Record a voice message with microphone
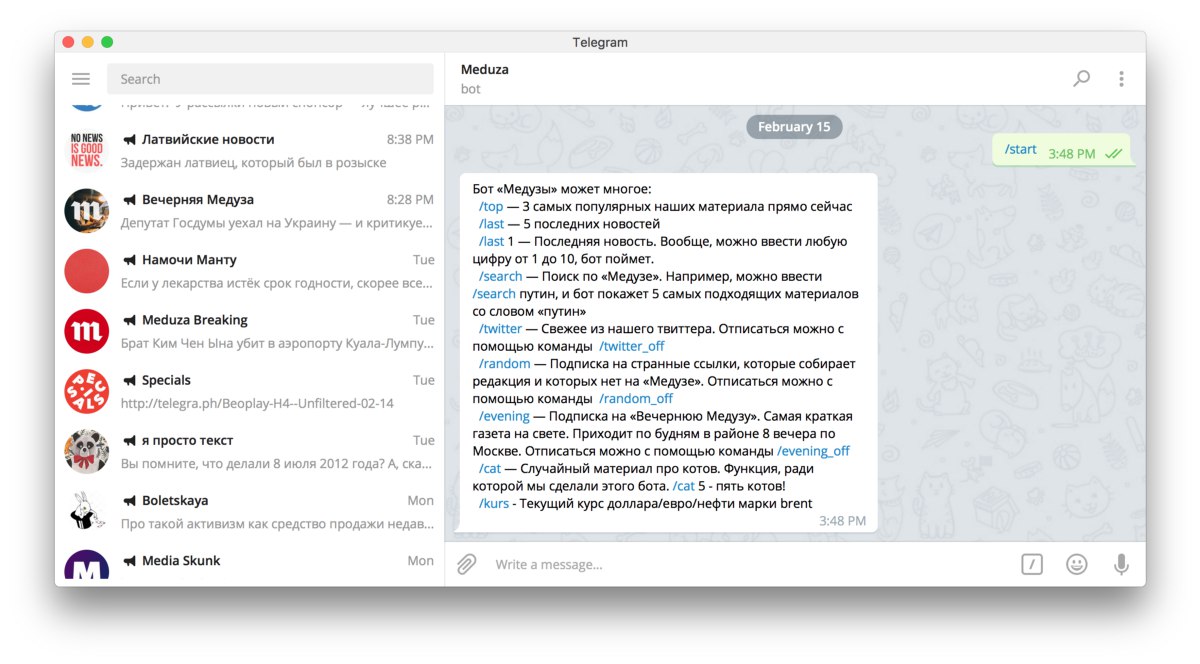This screenshot has height=664, width=1200. tap(1122, 564)
